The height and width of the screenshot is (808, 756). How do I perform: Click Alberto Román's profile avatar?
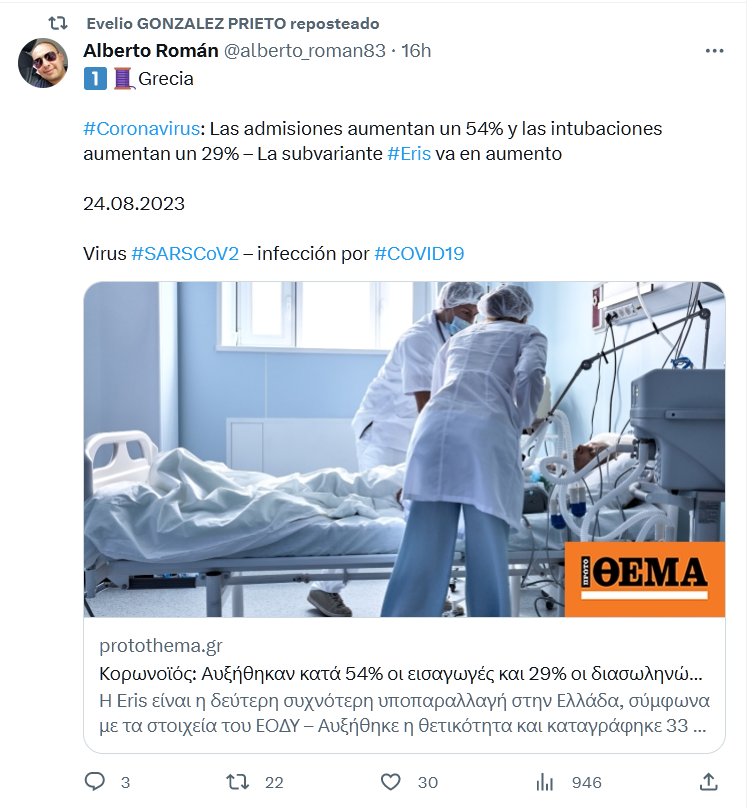click(43, 62)
